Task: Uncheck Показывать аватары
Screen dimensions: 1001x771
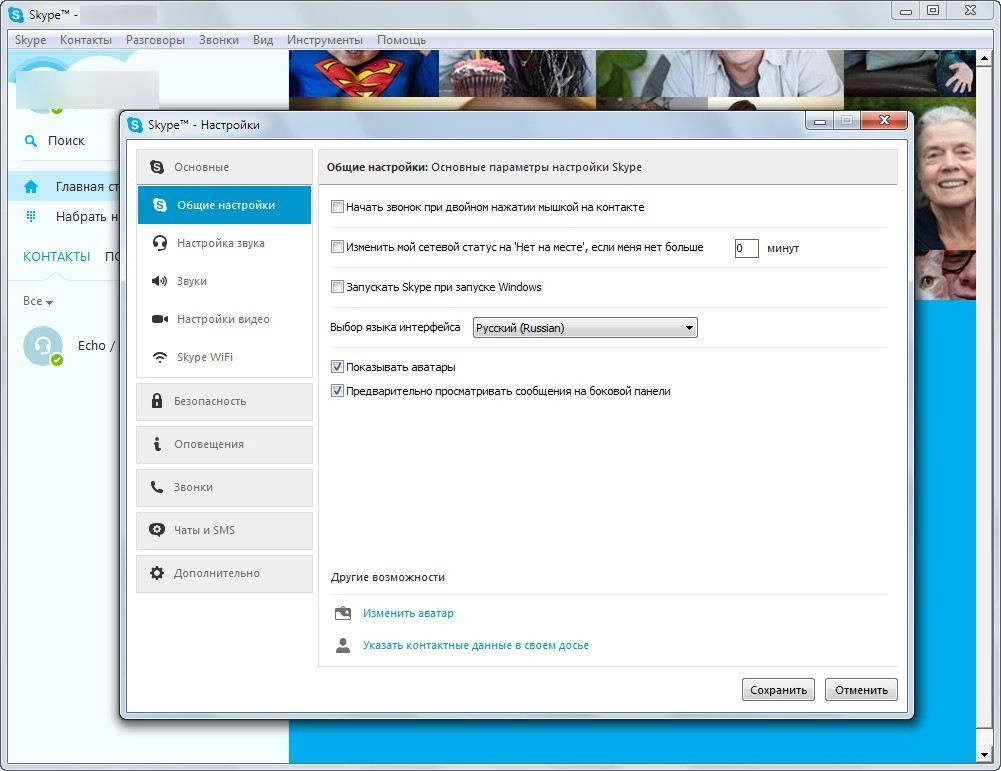Action: pos(337,367)
